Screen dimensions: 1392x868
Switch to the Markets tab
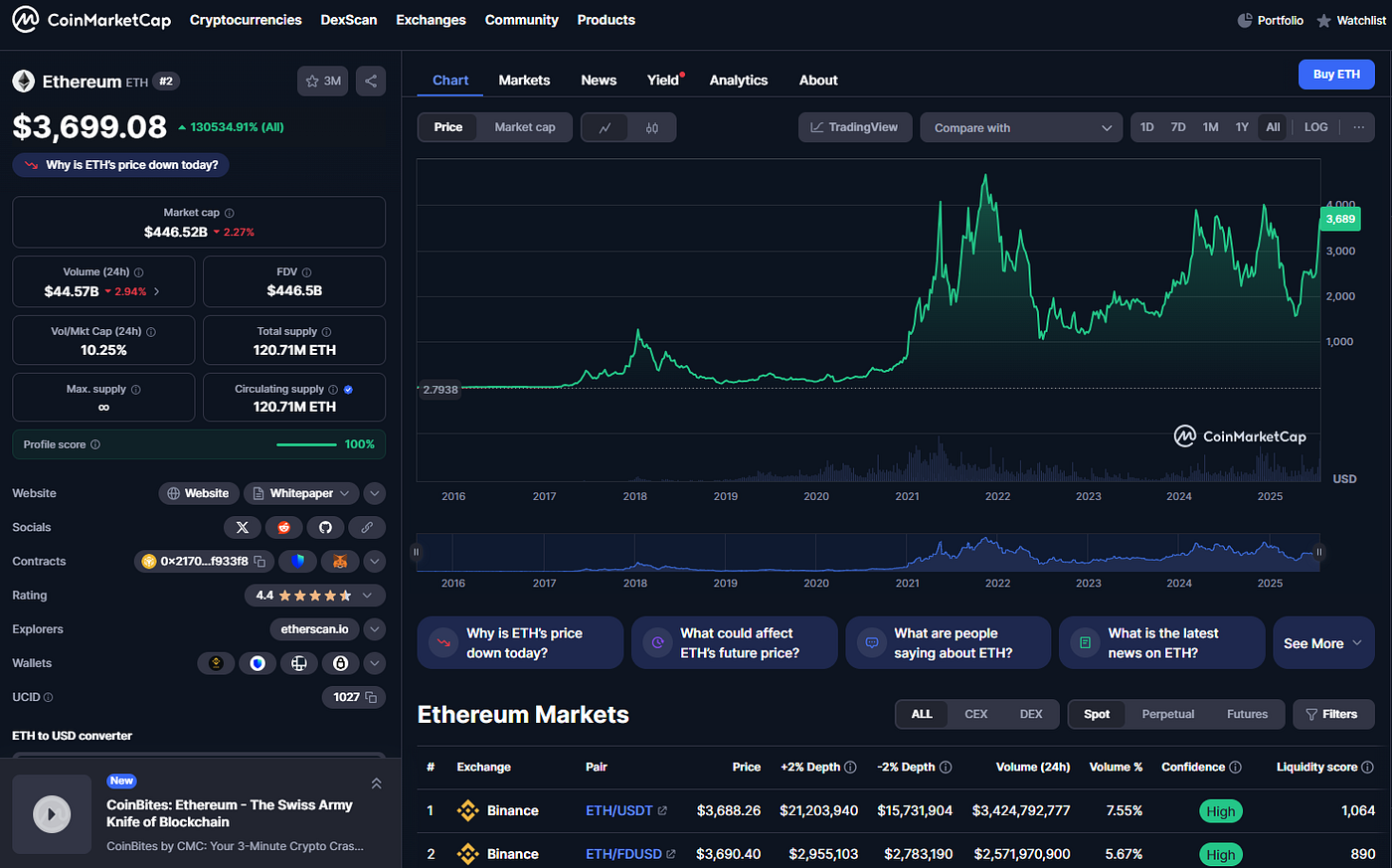524,80
